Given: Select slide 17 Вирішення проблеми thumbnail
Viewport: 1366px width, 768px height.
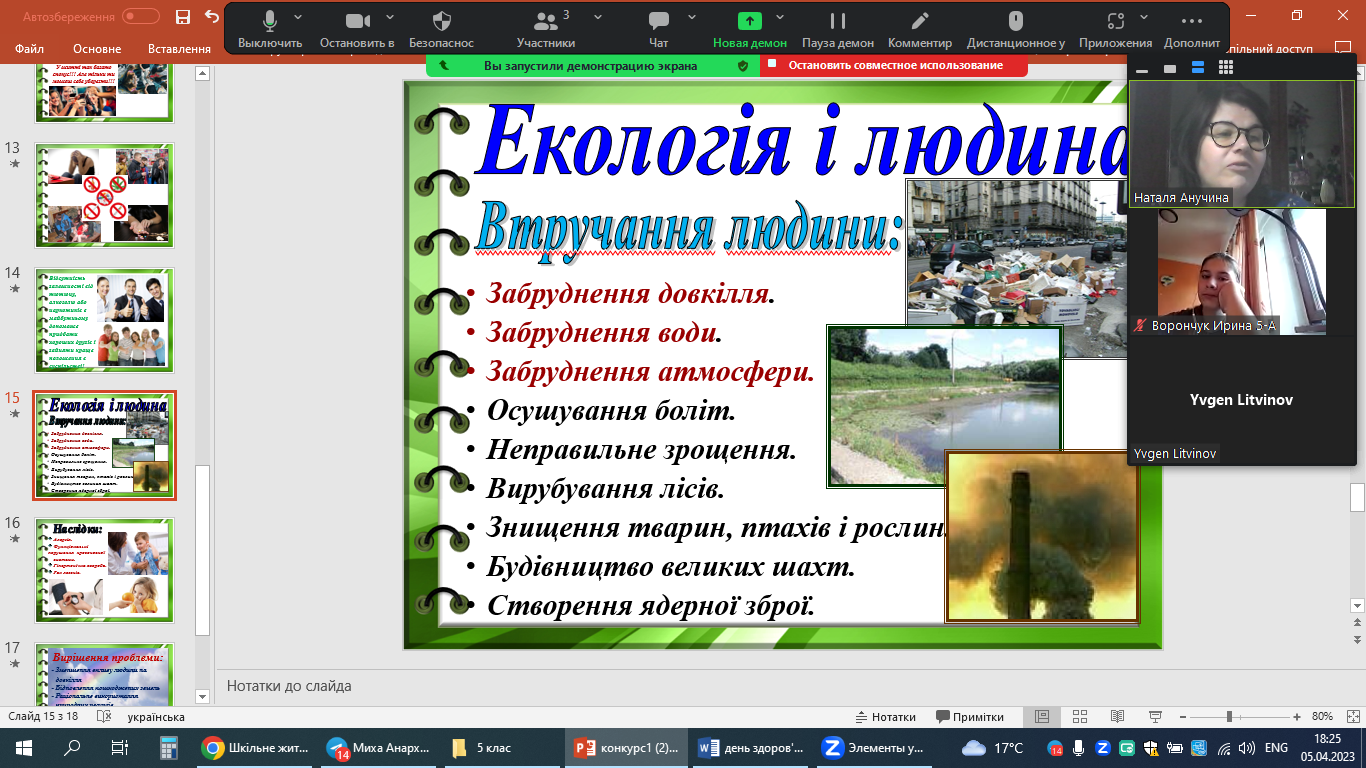Looking at the screenshot, I should (105, 676).
